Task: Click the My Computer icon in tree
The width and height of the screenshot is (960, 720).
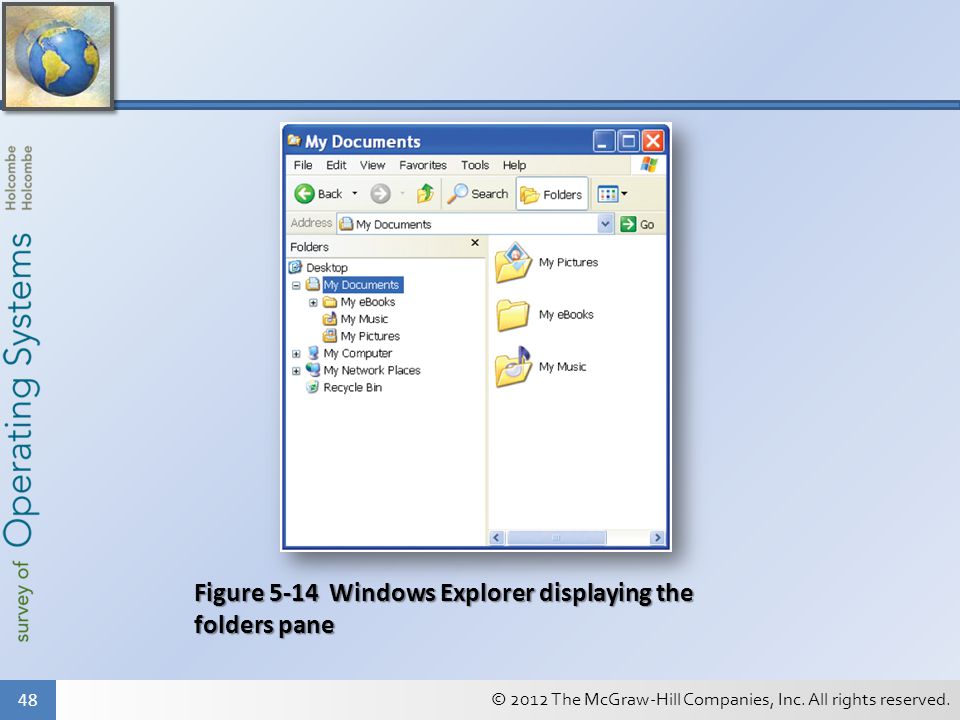Action: pos(313,353)
